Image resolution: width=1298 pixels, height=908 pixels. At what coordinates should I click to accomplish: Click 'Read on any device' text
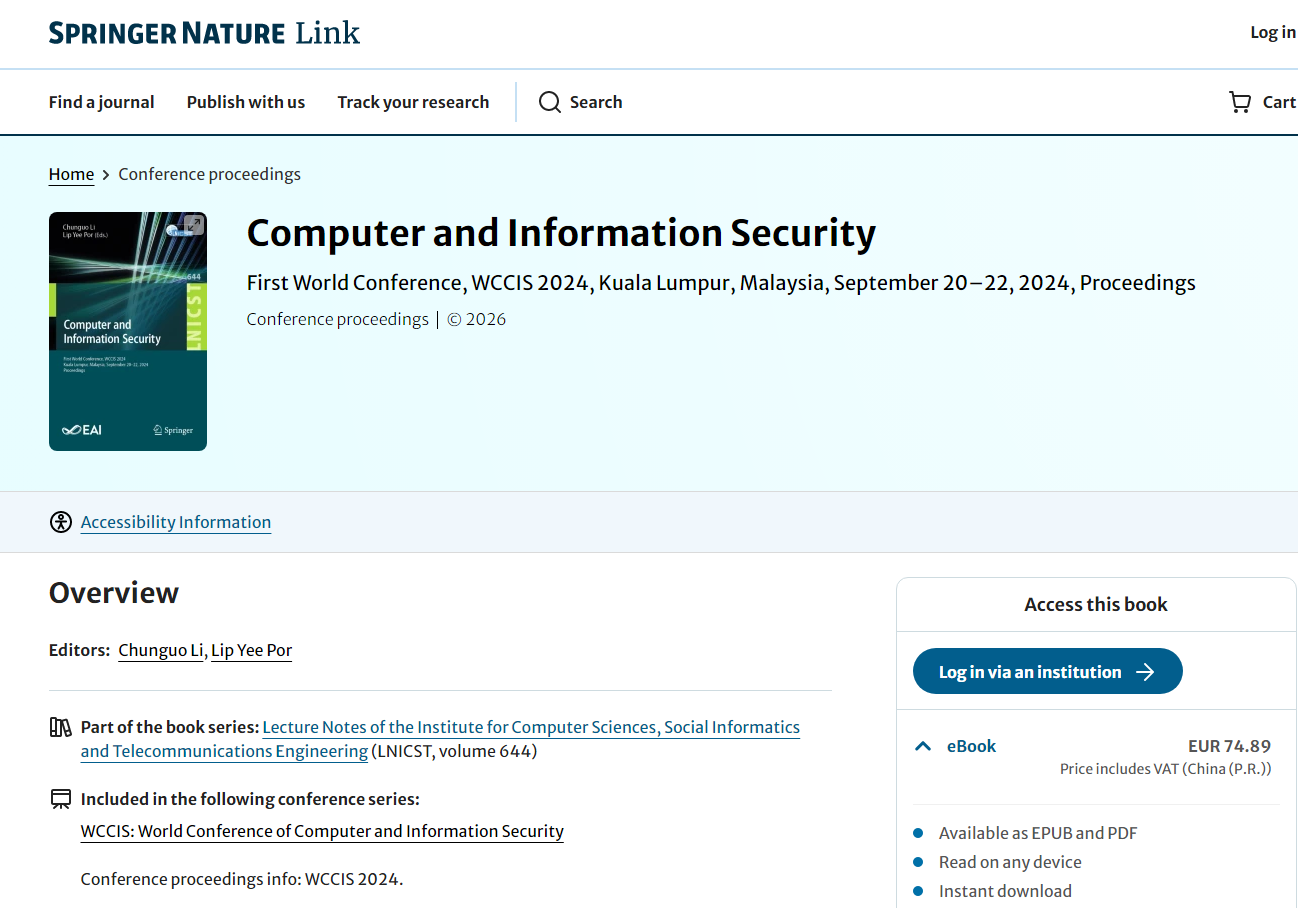(x=1010, y=862)
